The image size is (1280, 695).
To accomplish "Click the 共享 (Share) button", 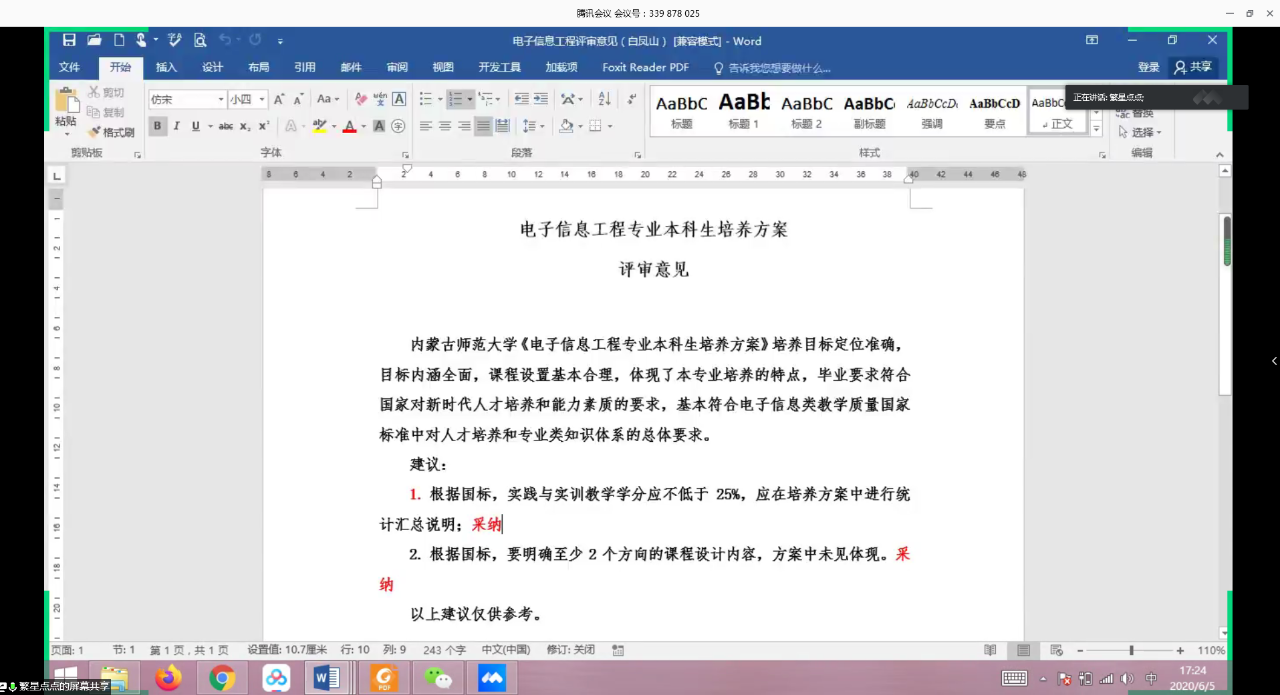I will pos(1193,67).
